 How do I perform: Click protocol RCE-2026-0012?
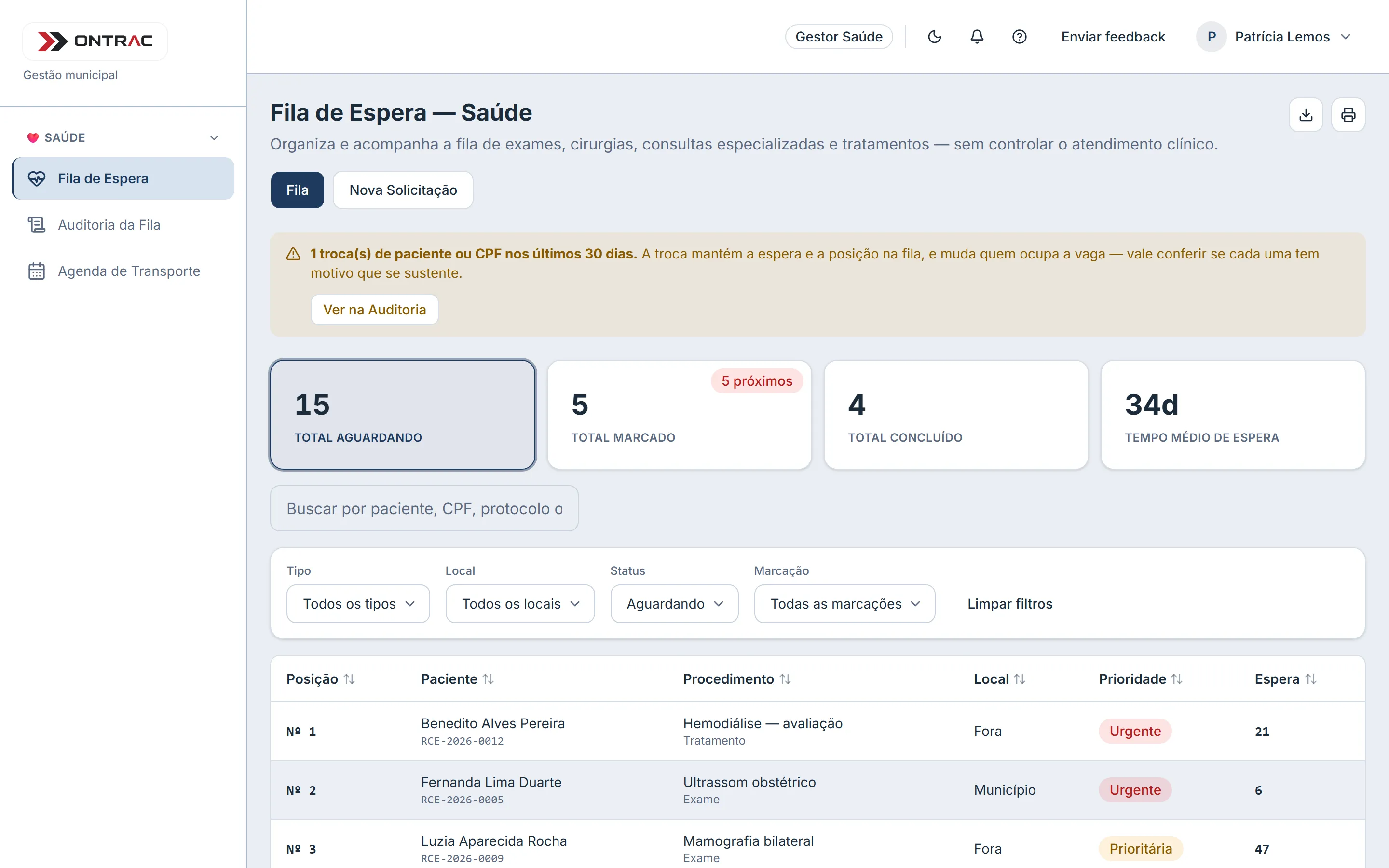[x=462, y=741]
